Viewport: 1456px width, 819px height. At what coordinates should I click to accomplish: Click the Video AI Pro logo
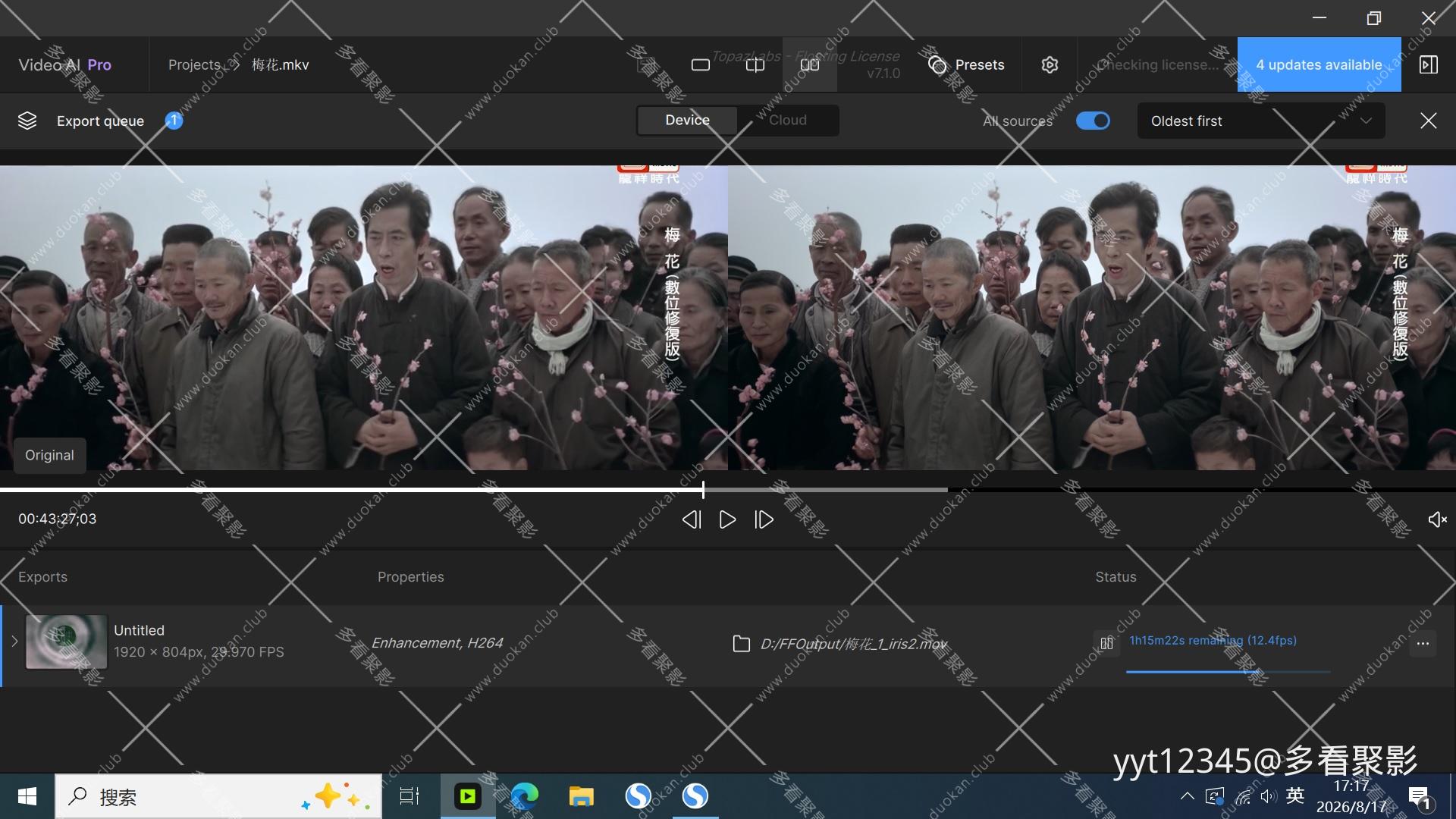point(64,65)
